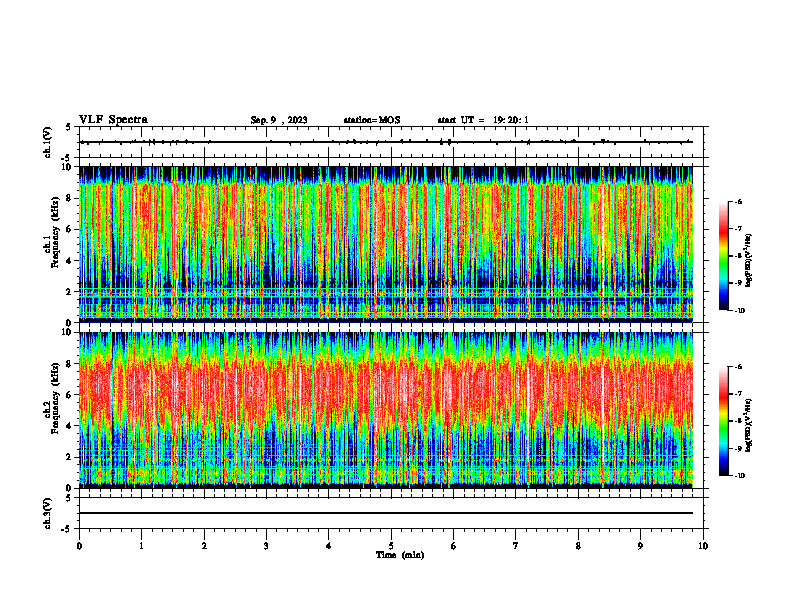Screen dimensions: 792x612
Task: Click the time axis tick label "10"
Action: pos(703,546)
